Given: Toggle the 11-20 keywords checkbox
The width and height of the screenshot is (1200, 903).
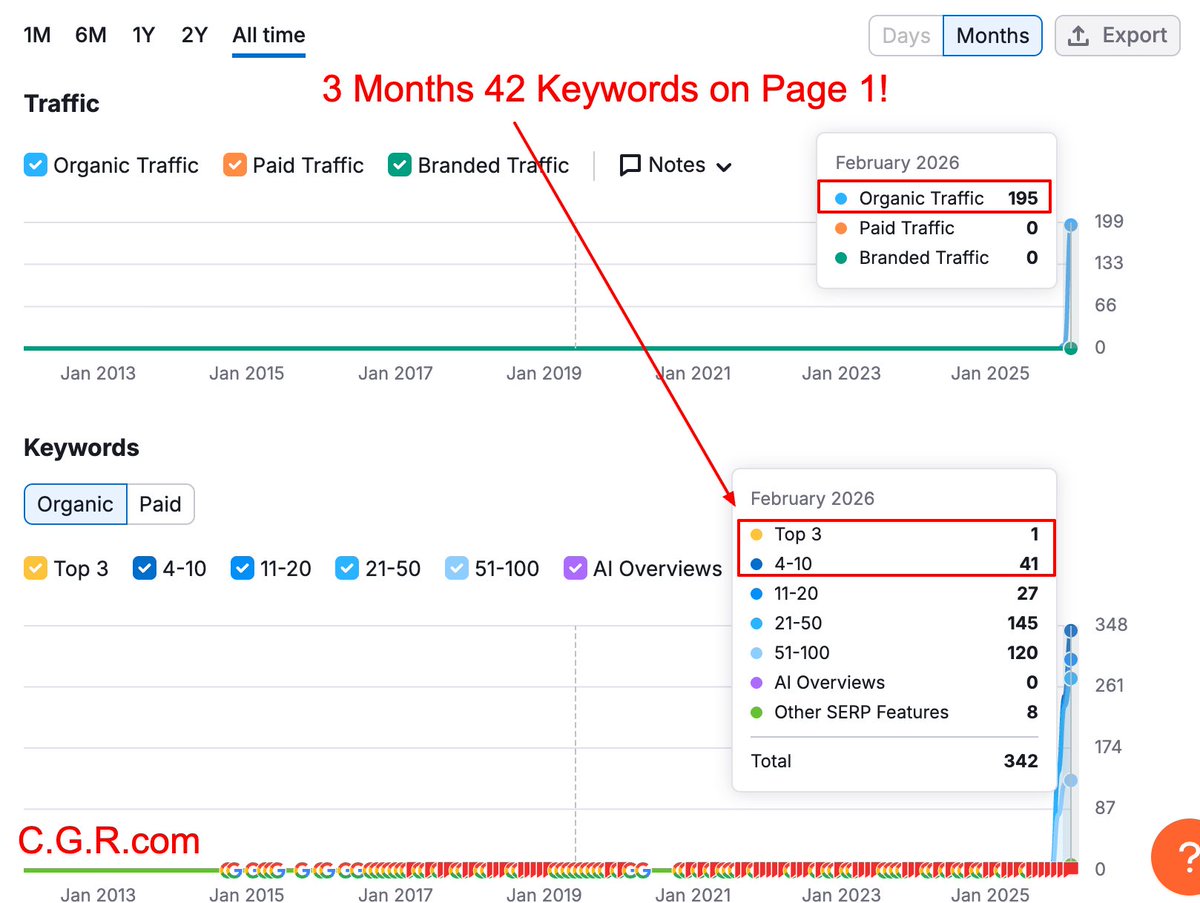Looking at the screenshot, I should tap(242, 569).
